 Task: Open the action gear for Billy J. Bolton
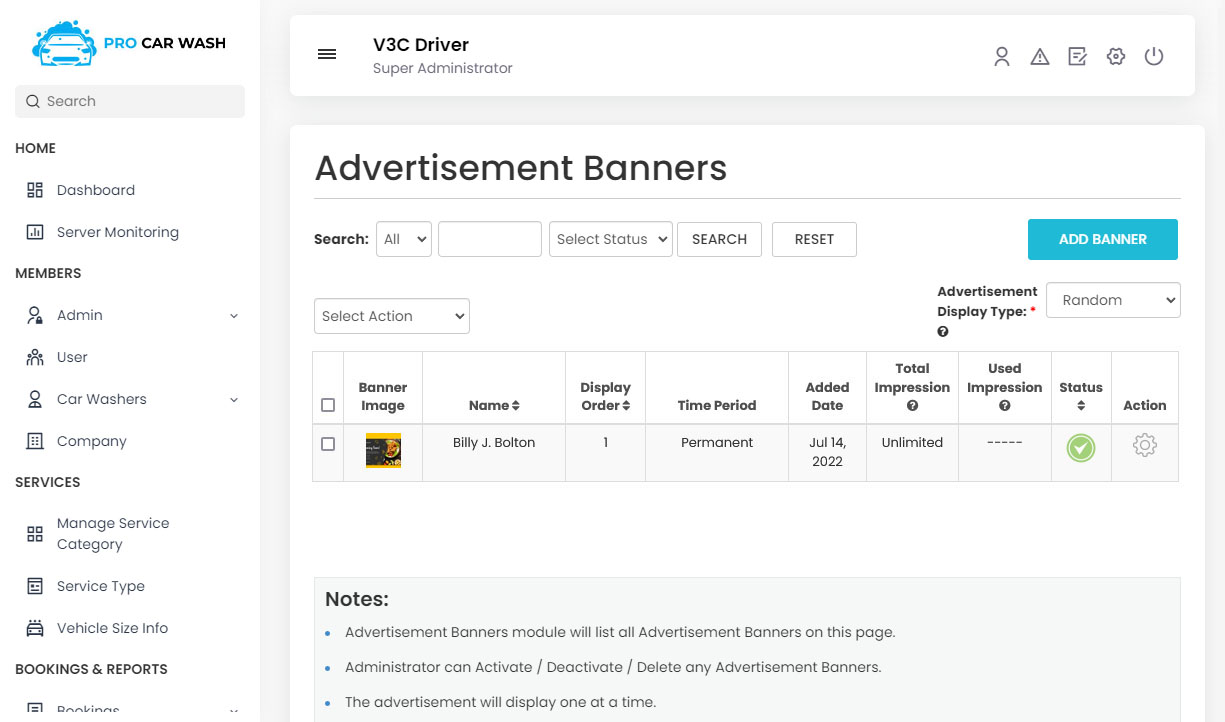coord(1145,446)
